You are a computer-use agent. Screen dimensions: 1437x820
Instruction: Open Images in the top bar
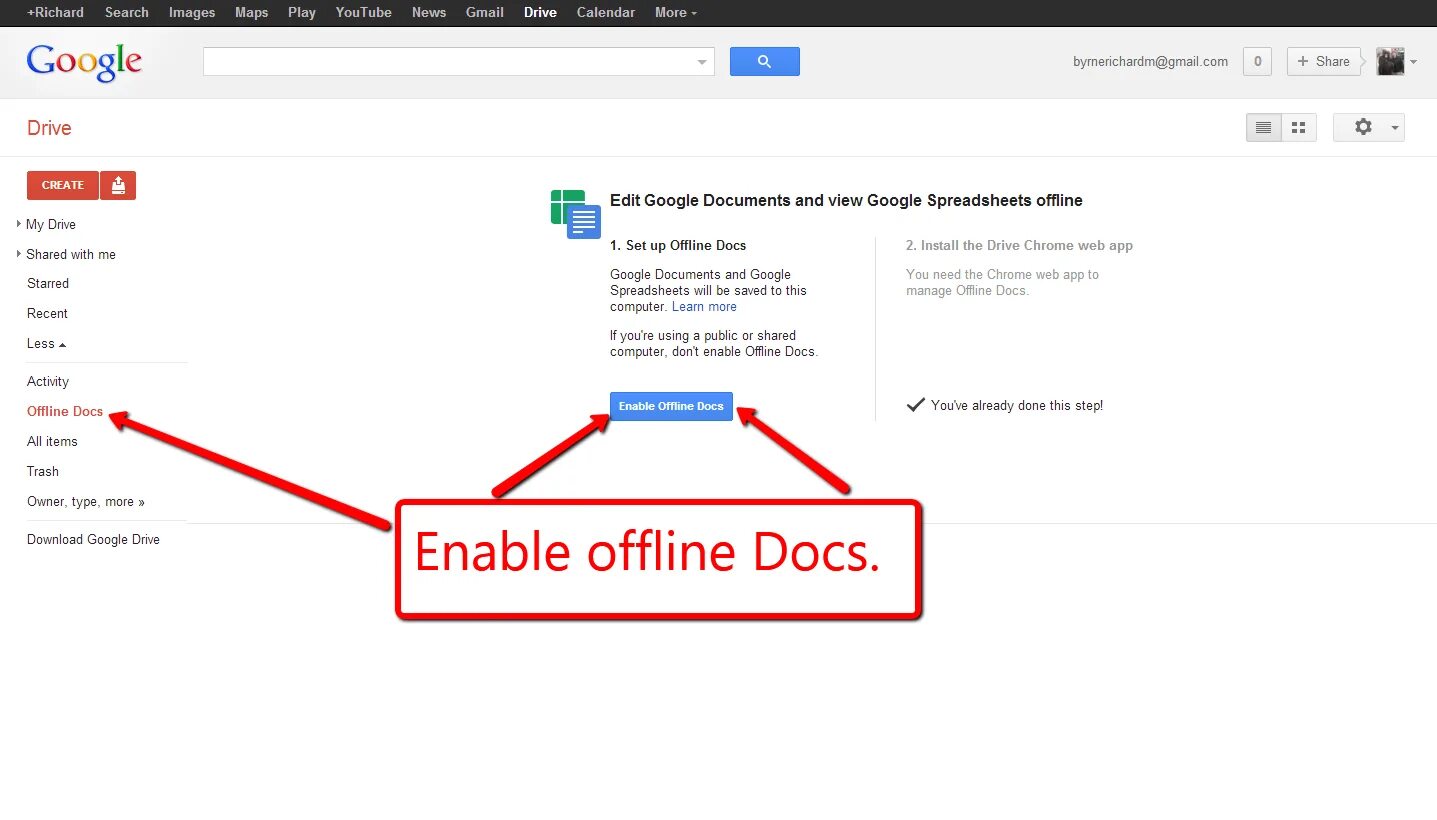pos(192,12)
